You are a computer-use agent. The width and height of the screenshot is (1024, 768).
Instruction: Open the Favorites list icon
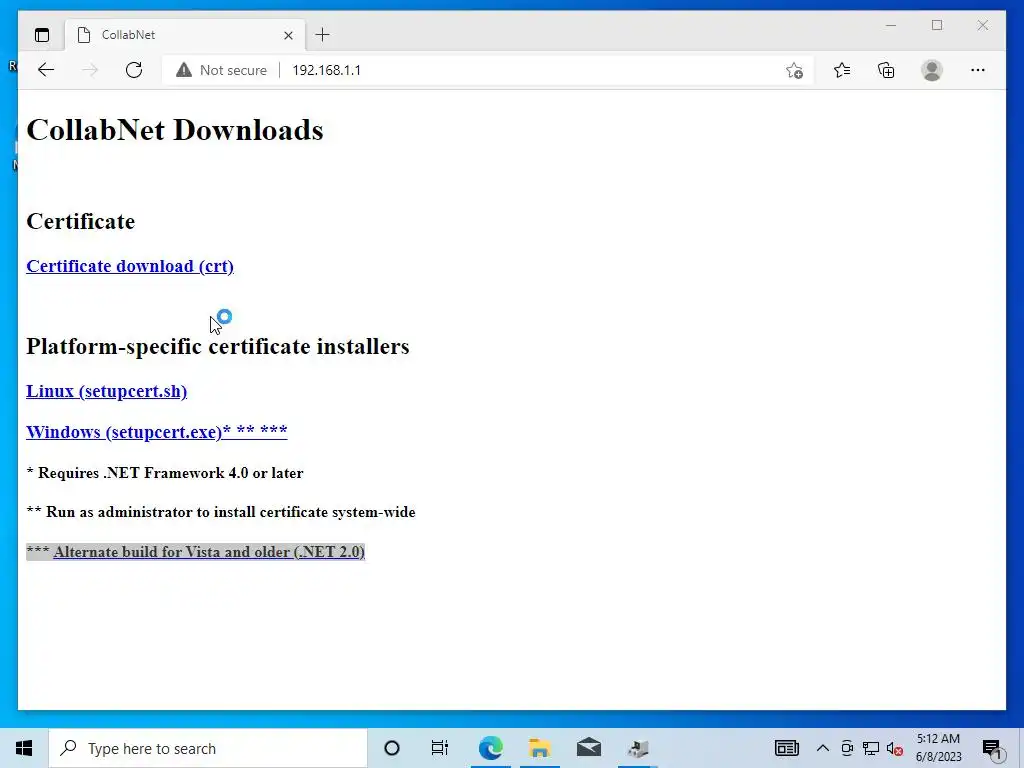[842, 70]
